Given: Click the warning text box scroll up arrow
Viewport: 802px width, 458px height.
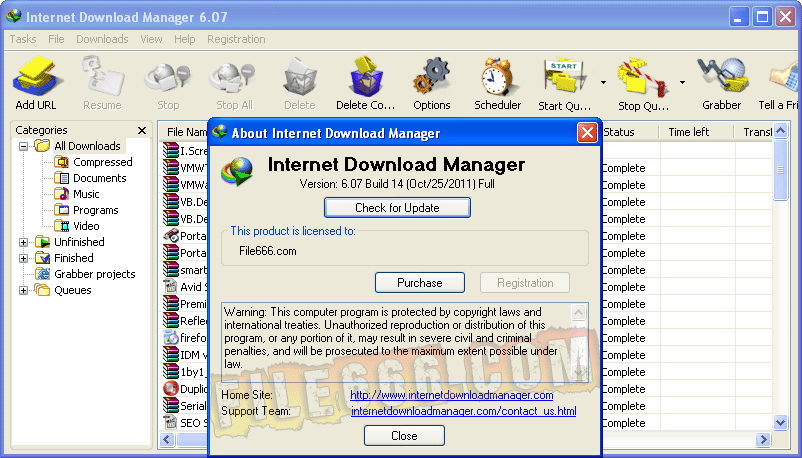Looking at the screenshot, I should pos(578,312).
